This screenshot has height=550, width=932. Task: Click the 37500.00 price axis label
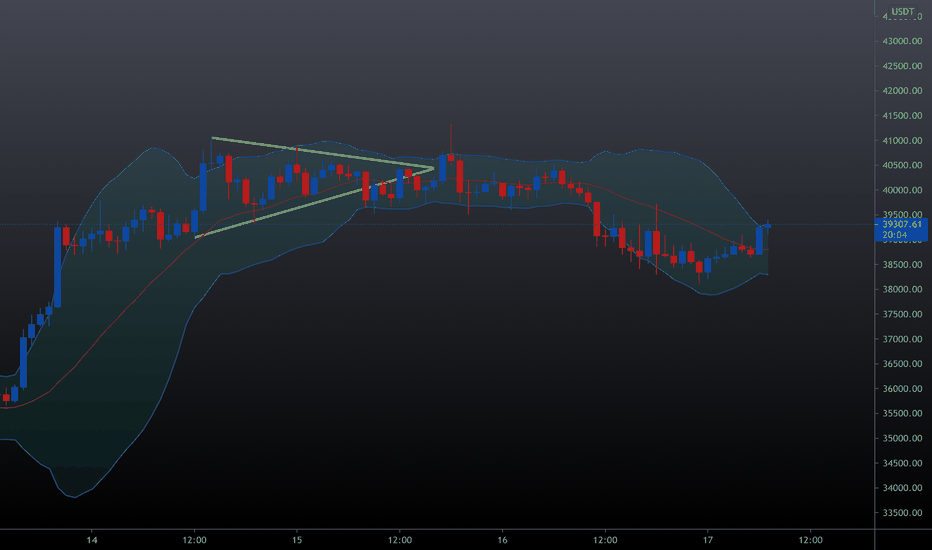point(902,315)
